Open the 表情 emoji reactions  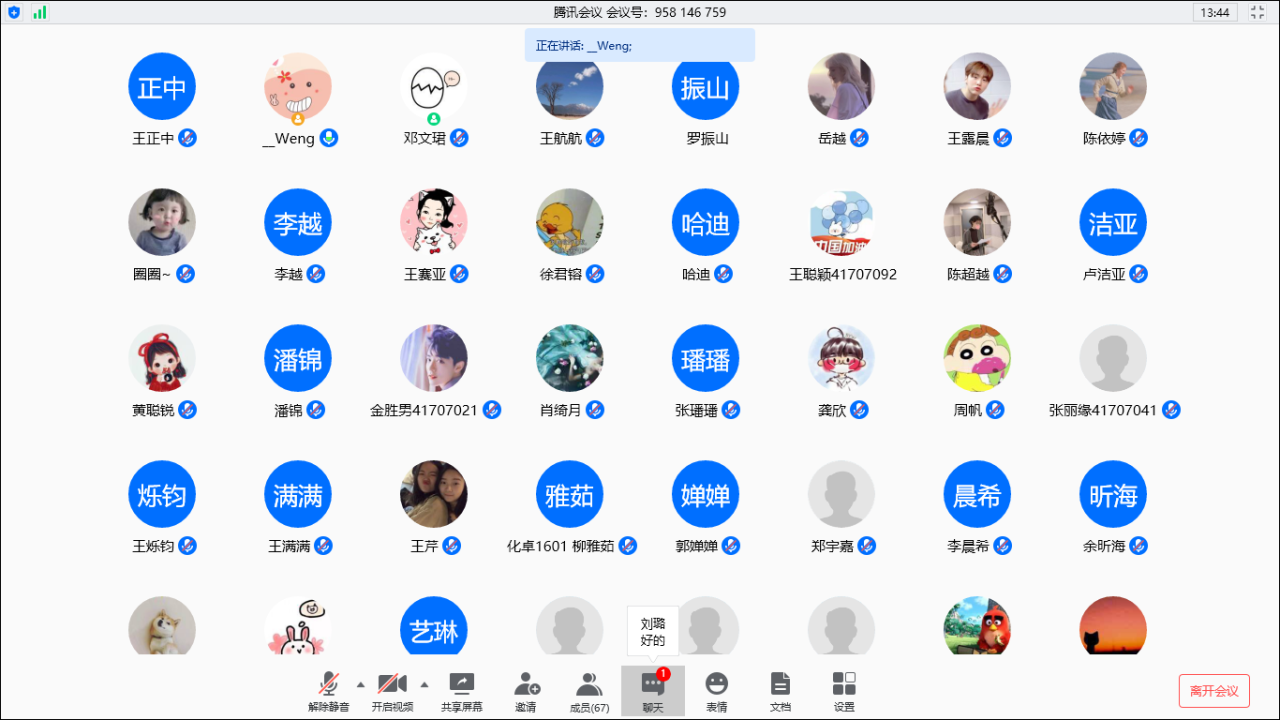coord(716,691)
